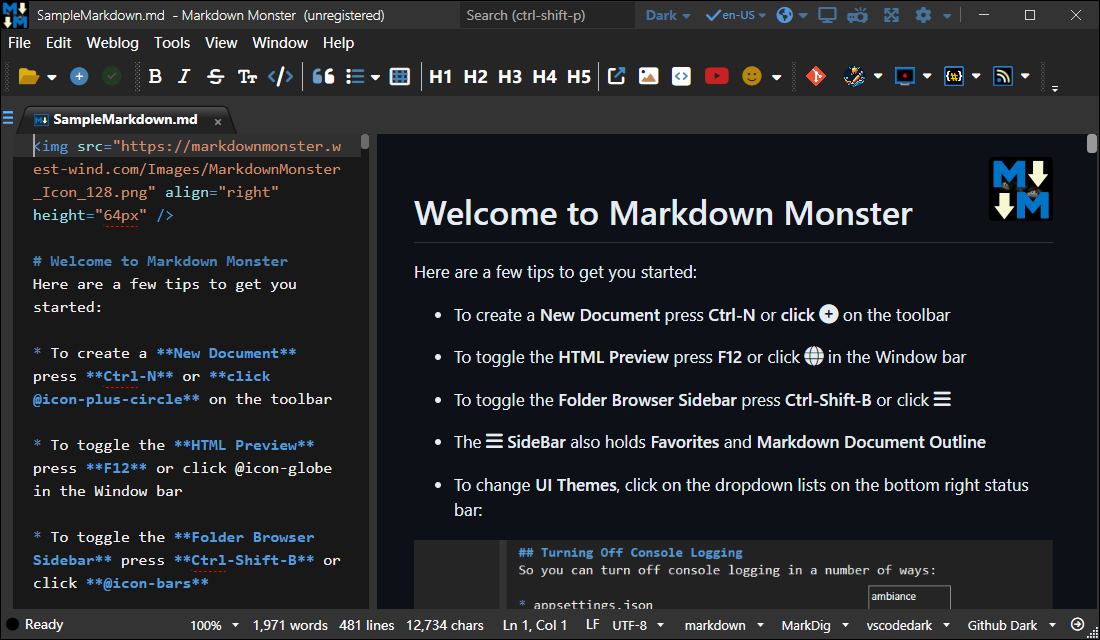Open the View menu
The width and height of the screenshot is (1100, 640).
coord(221,43)
